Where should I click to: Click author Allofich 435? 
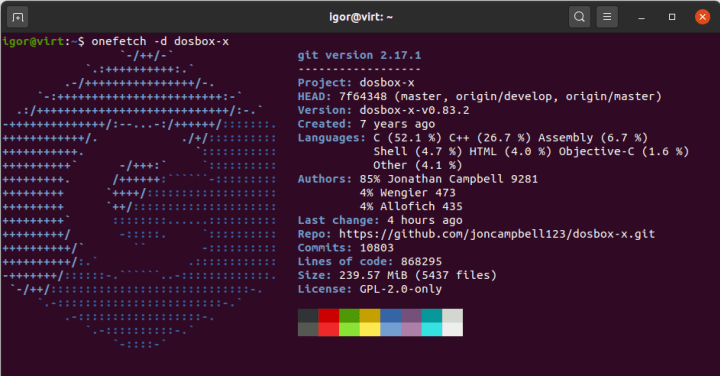click(x=411, y=207)
